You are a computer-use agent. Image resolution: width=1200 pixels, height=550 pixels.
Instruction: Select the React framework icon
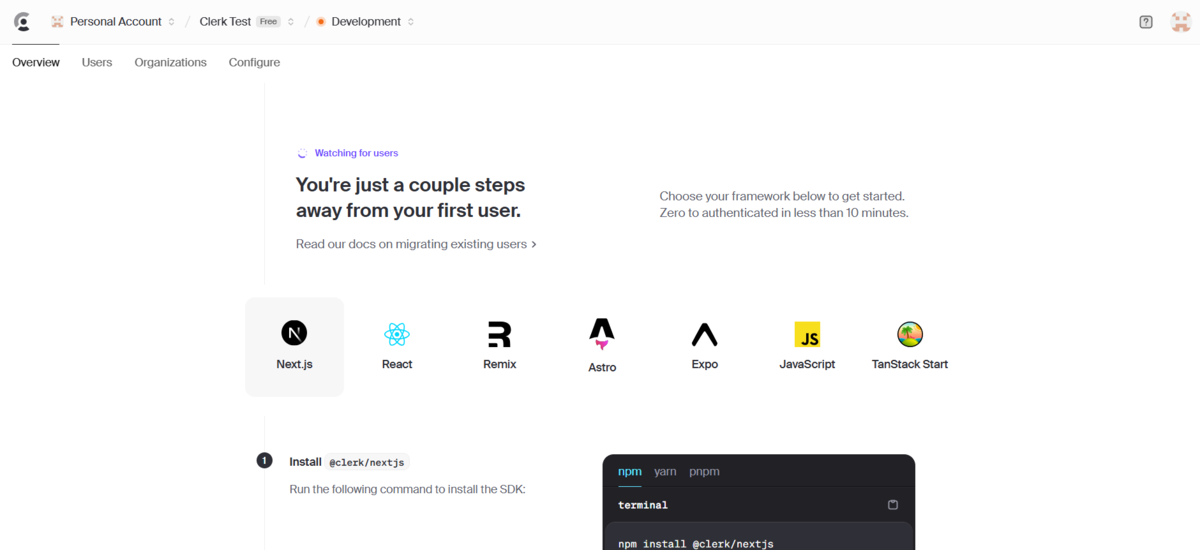[397, 334]
